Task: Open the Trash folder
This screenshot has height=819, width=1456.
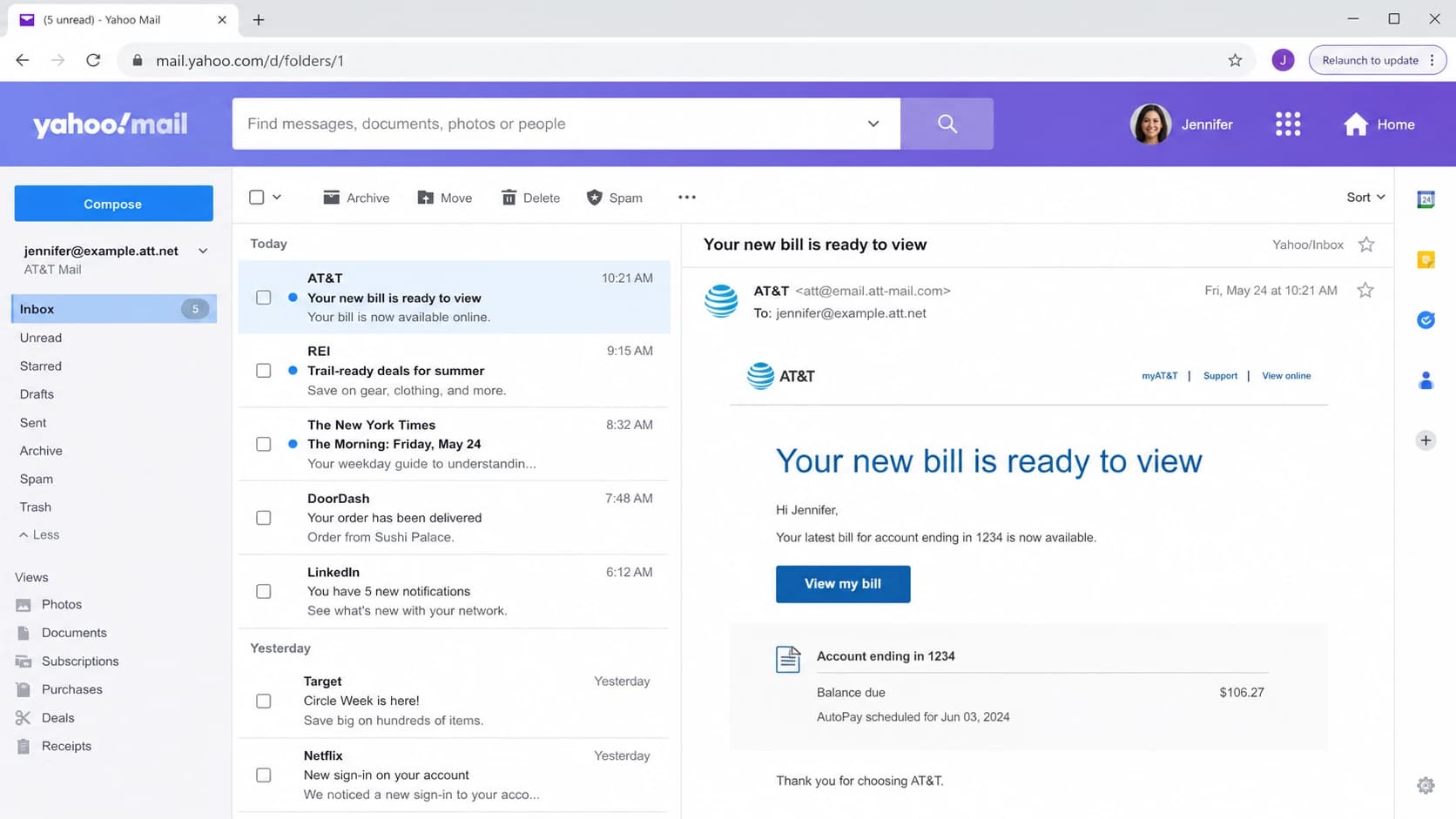Action: pyautogui.click(x=36, y=507)
